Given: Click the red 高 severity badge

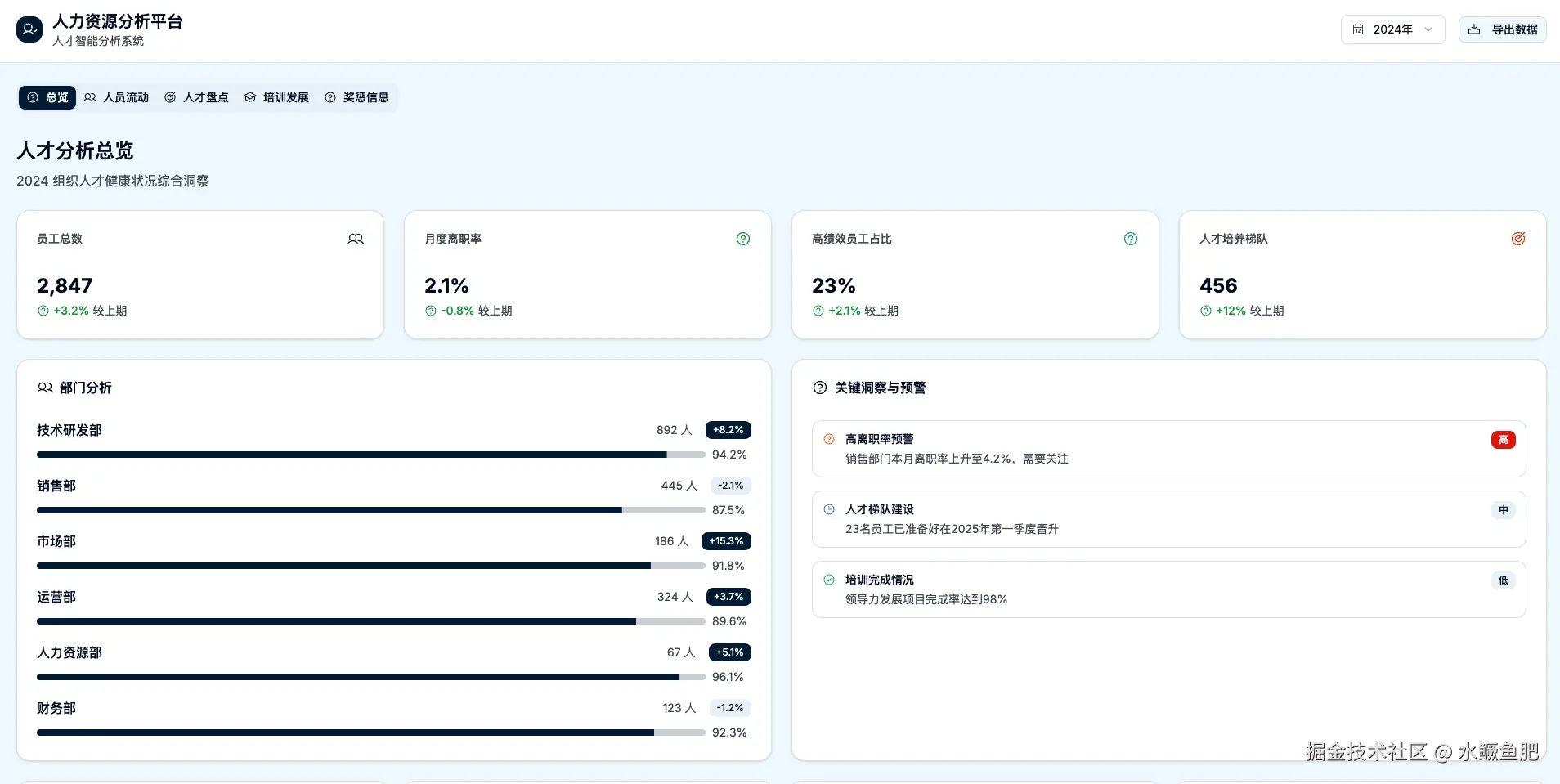Looking at the screenshot, I should tap(1503, 440).
